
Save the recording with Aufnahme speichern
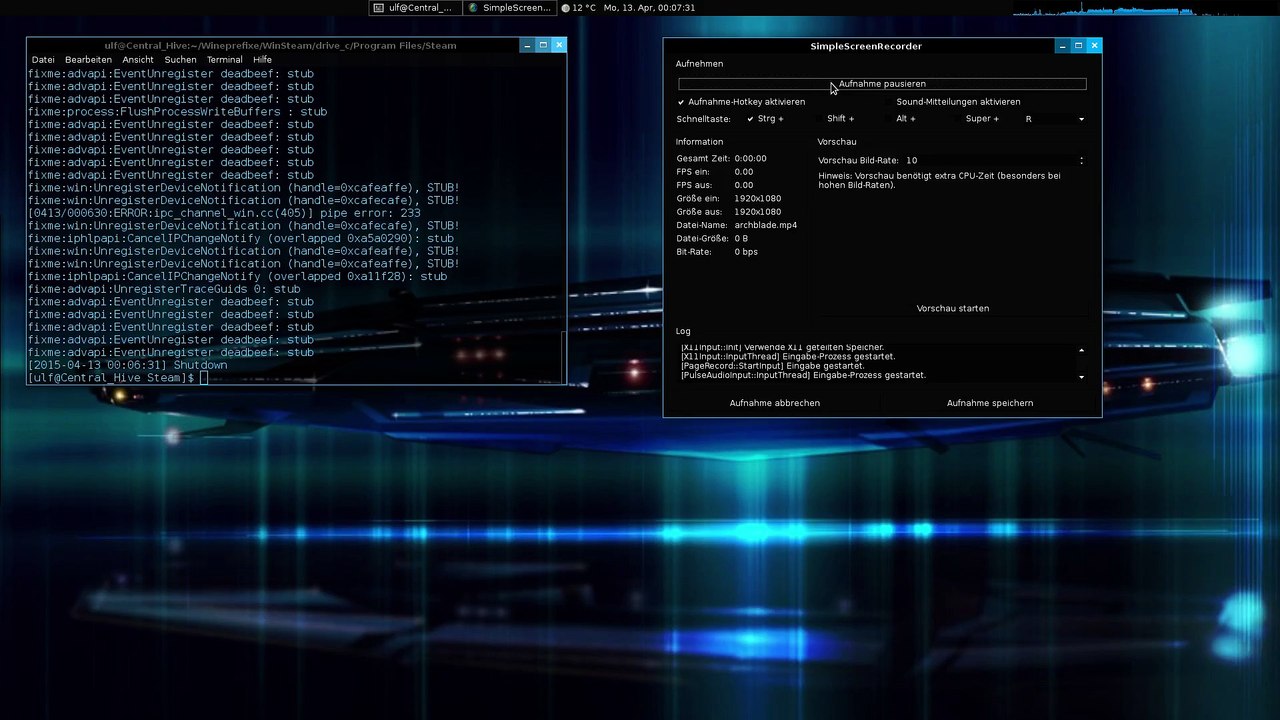point(990,403)
